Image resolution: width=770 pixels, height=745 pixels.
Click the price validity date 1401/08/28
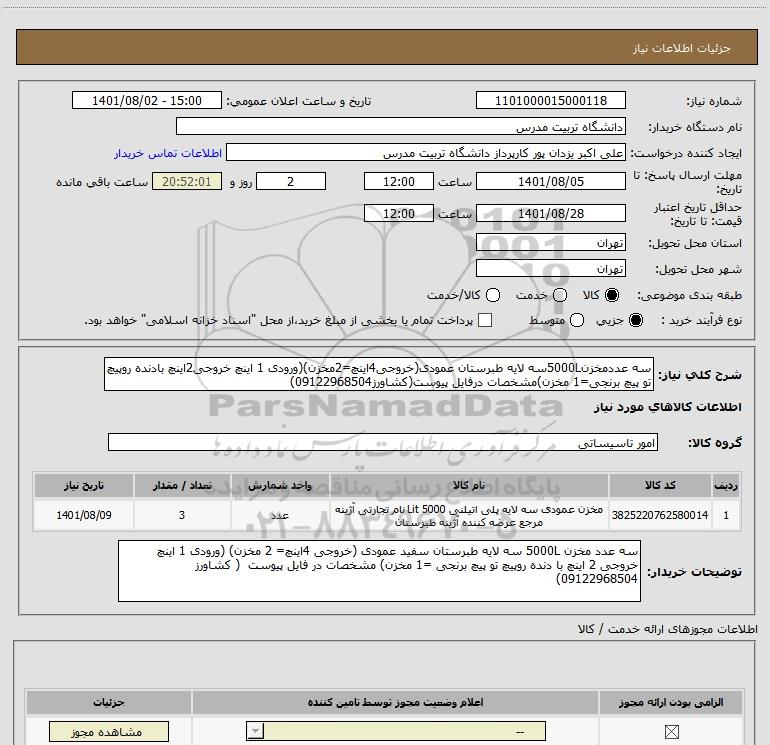click(550, 214)
